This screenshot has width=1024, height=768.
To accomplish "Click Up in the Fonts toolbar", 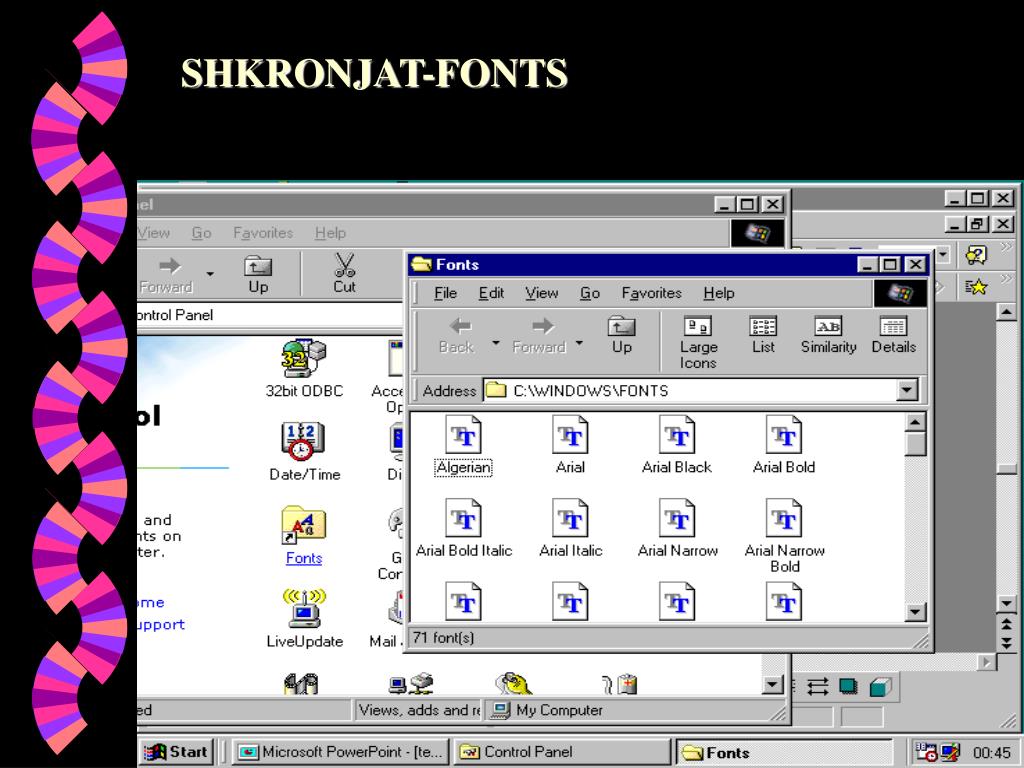I will pos(622,336).
